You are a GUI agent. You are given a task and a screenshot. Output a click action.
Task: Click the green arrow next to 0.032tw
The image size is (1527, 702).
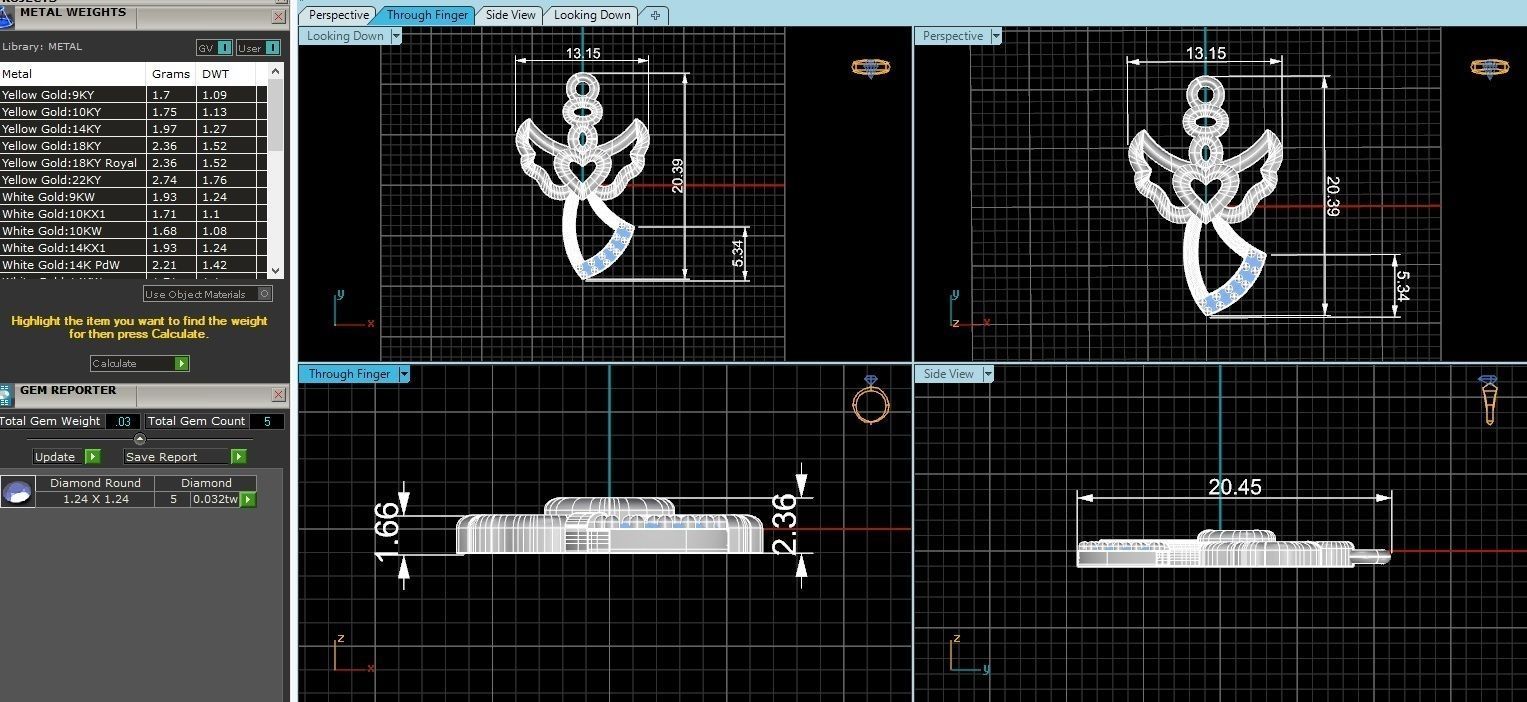pyautogui.click(x=247, y=499)
